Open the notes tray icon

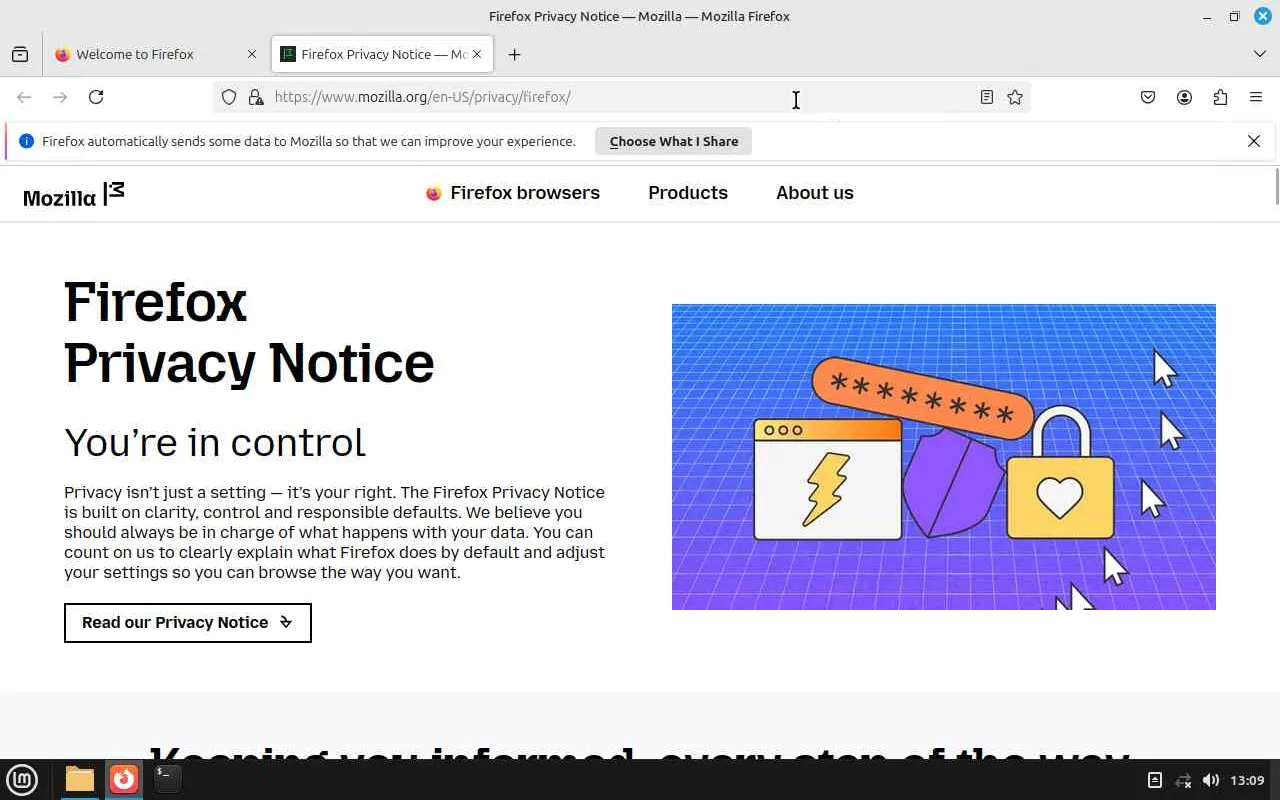click(x=1155, y=780)
